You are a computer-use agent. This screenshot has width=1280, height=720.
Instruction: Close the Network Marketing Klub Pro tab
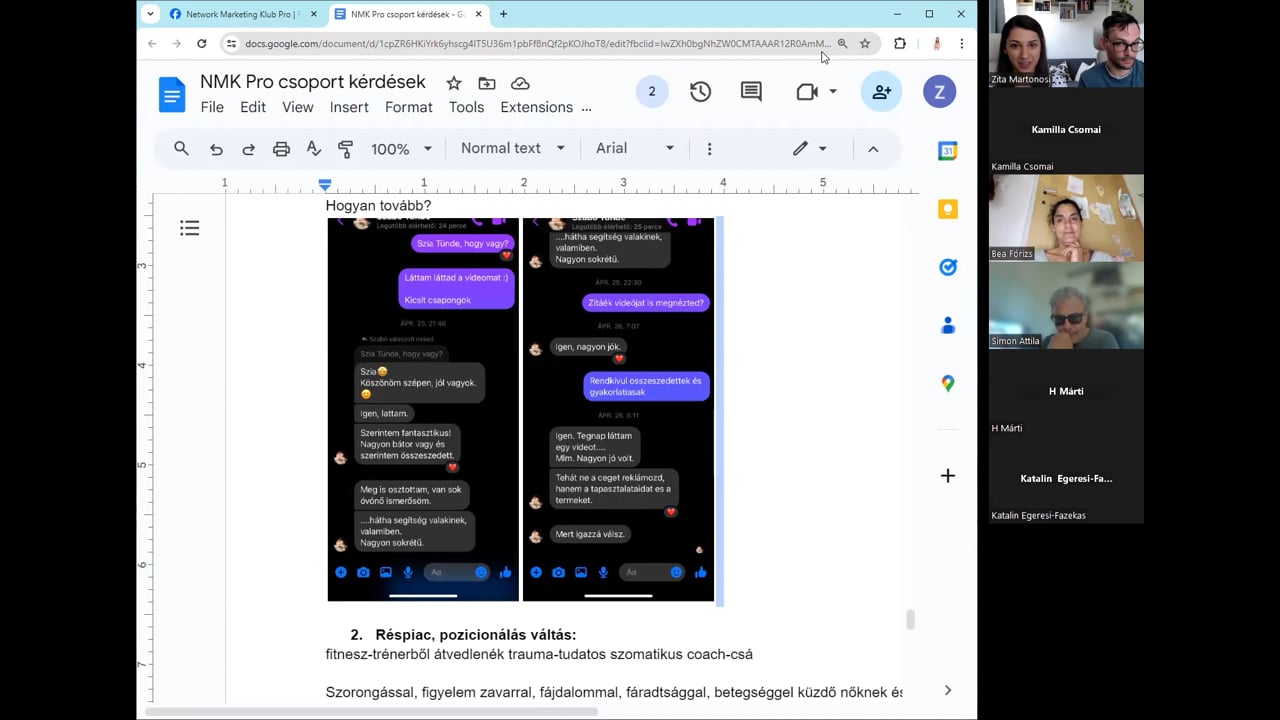(314, 14)
